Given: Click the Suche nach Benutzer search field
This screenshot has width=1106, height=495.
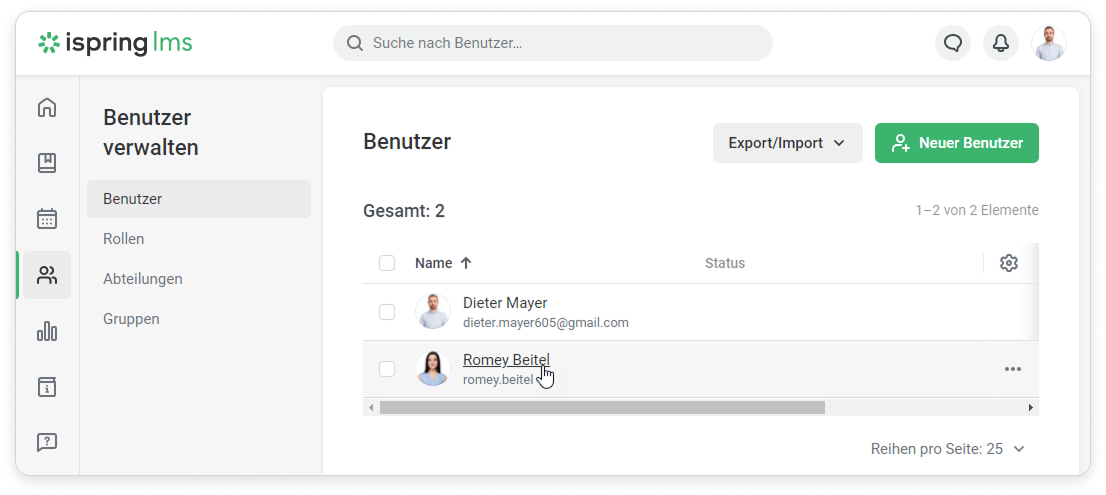Looking at the screenshot, I should point(552,43).
